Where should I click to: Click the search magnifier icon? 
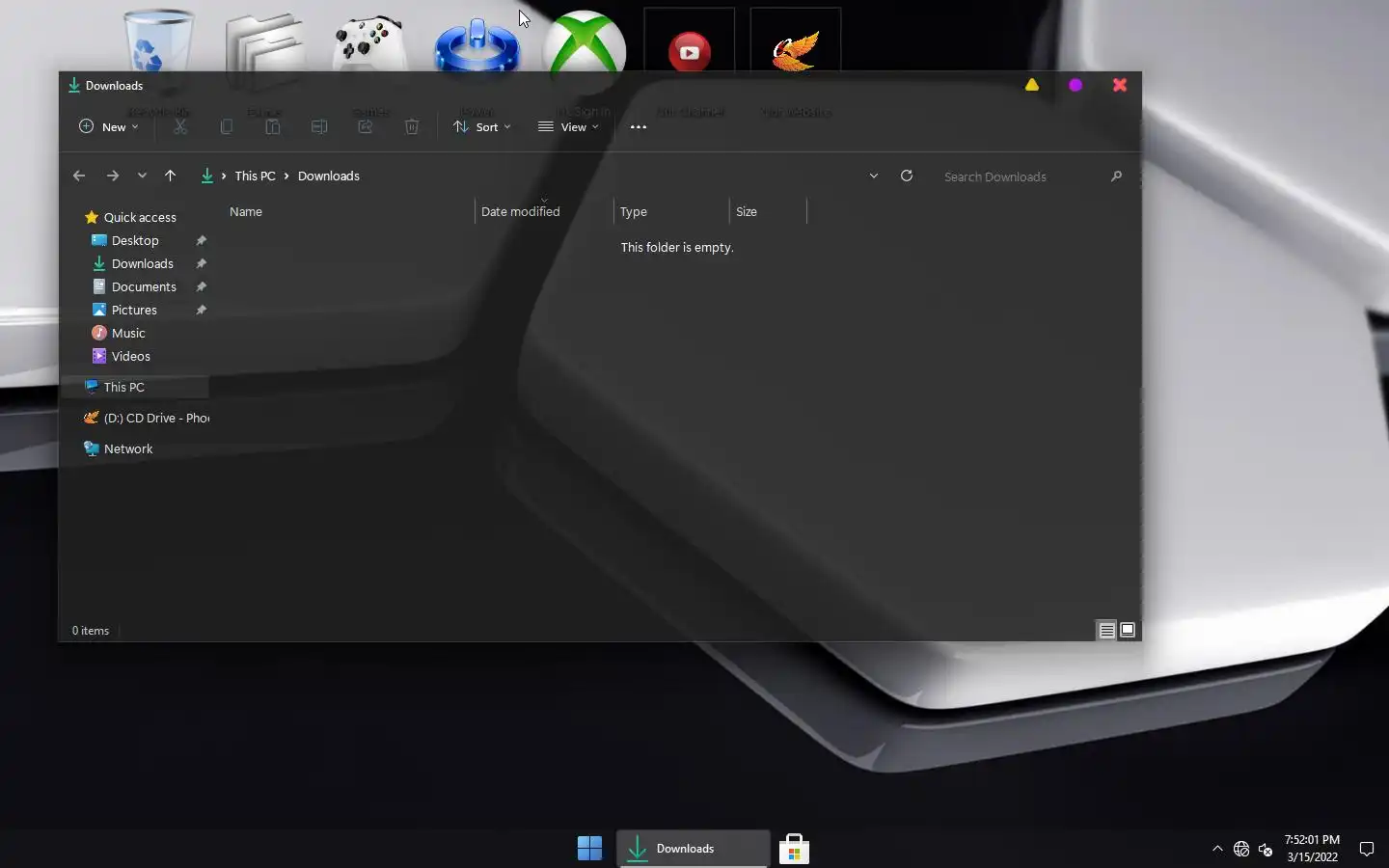pyautogui.click(x=1116, y=176)
